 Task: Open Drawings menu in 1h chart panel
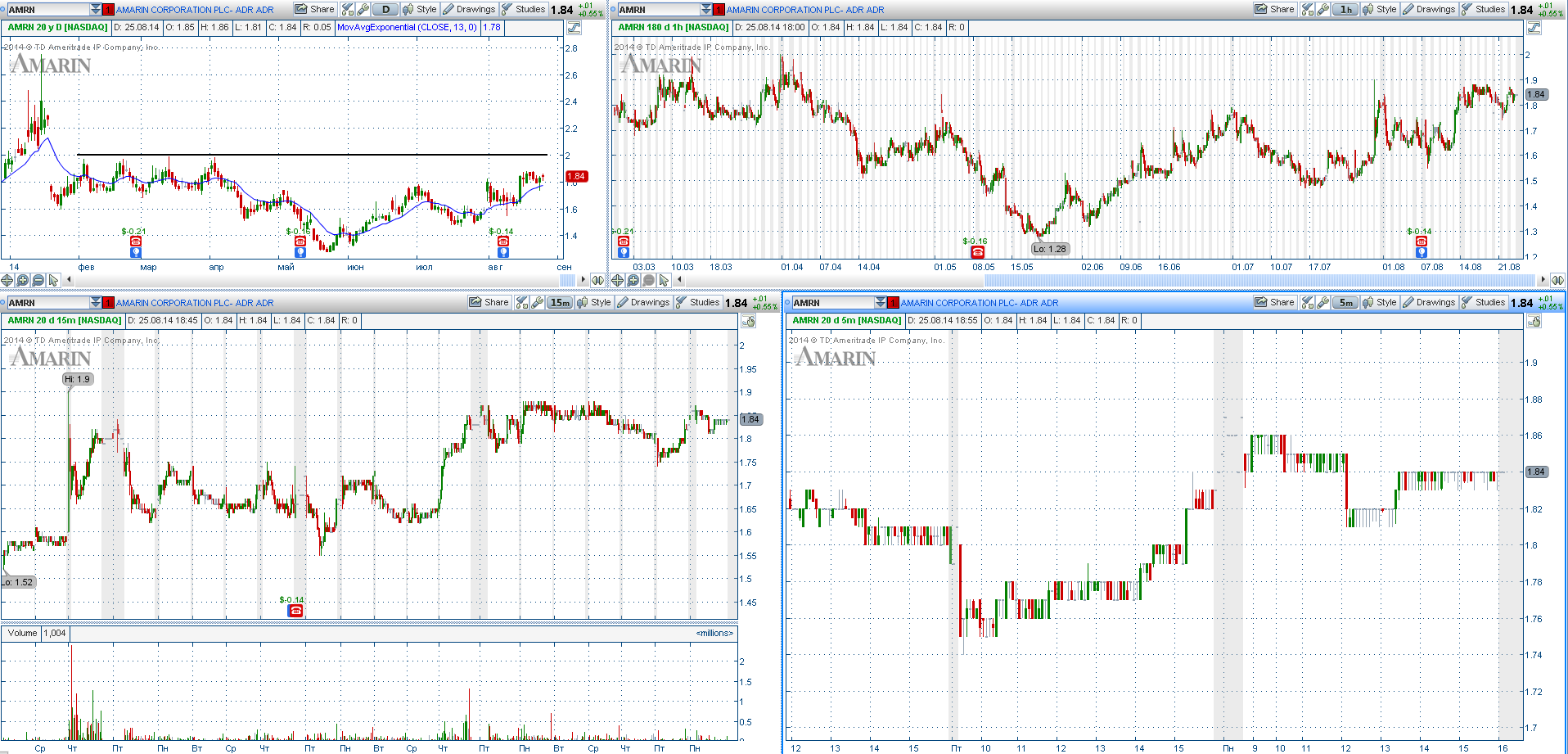click(x=1429, y=9)
